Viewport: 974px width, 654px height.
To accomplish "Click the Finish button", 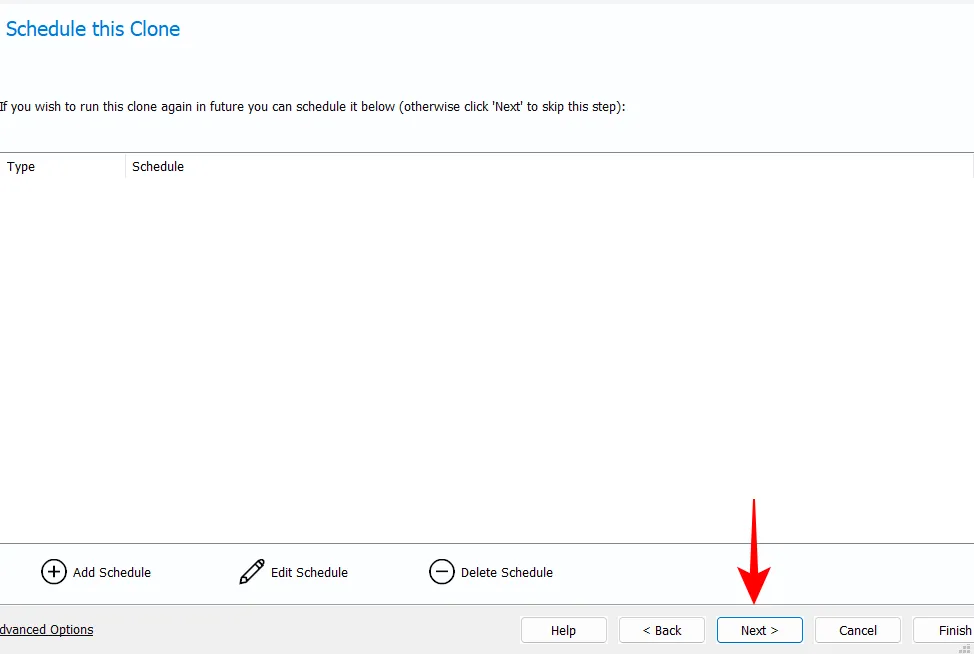I will point(944,630).
